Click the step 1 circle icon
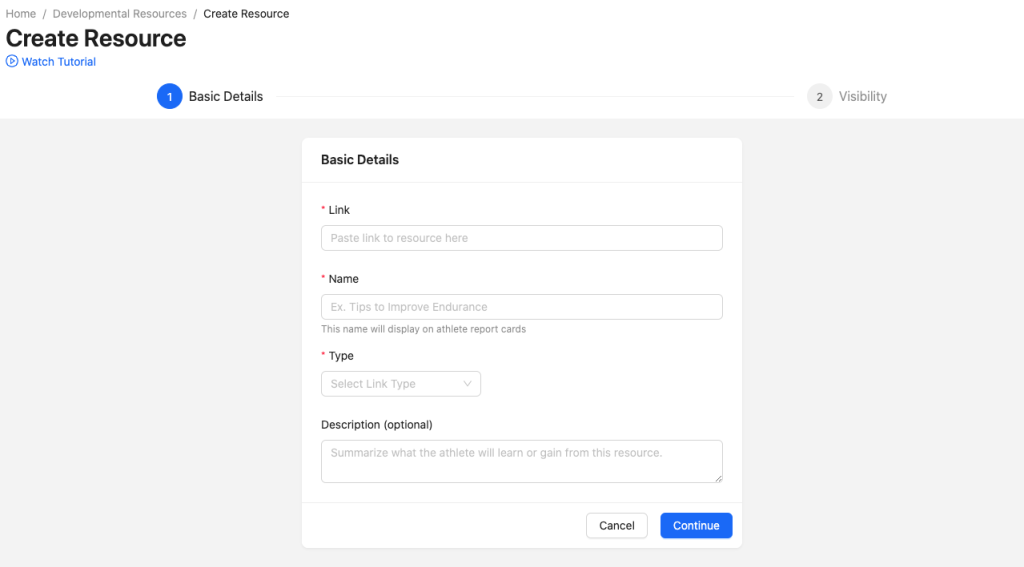Viewport: 1024px width, 567px height. [x=170, y=97]
